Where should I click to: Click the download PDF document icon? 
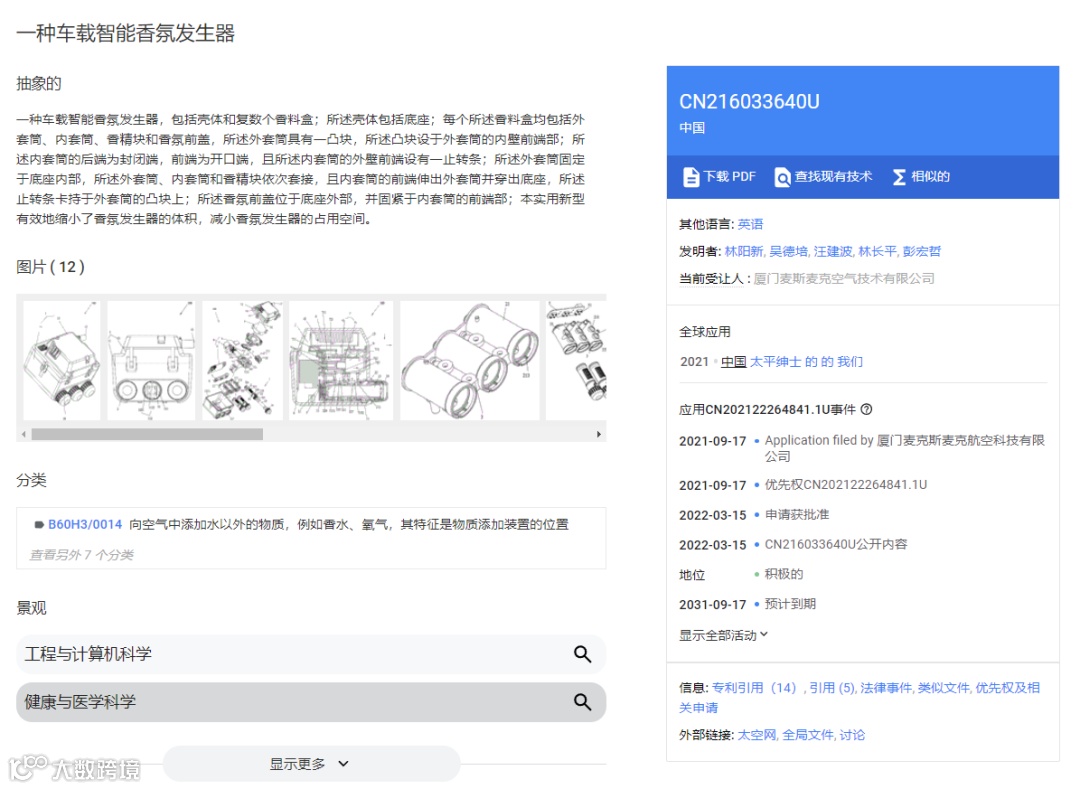(690, 177)
